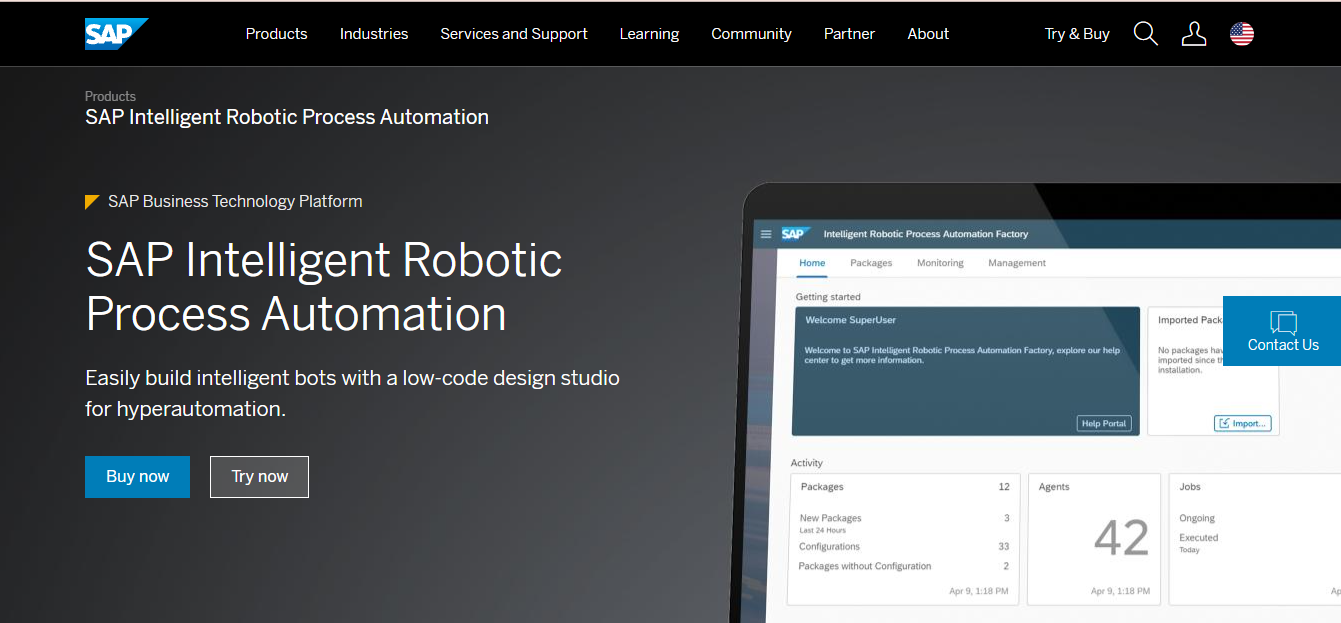Click the Management tab in Factory screenshot

pos(1017,263)
